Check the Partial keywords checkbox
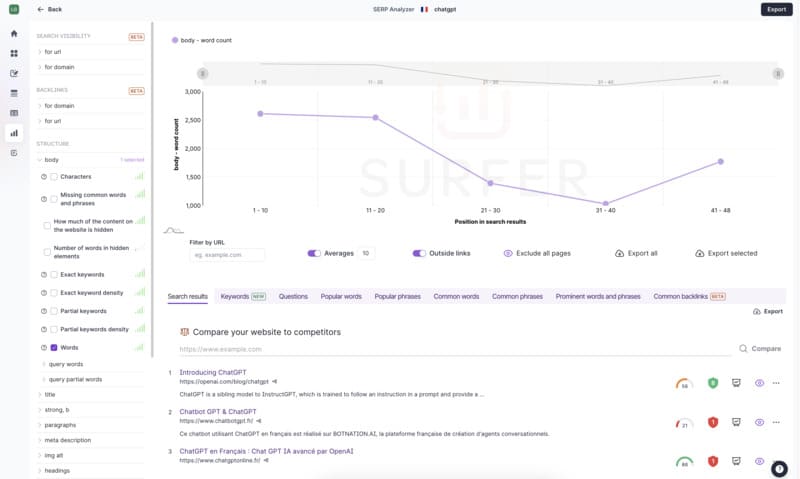Viewport: 800px width, 479px height. 54,311
